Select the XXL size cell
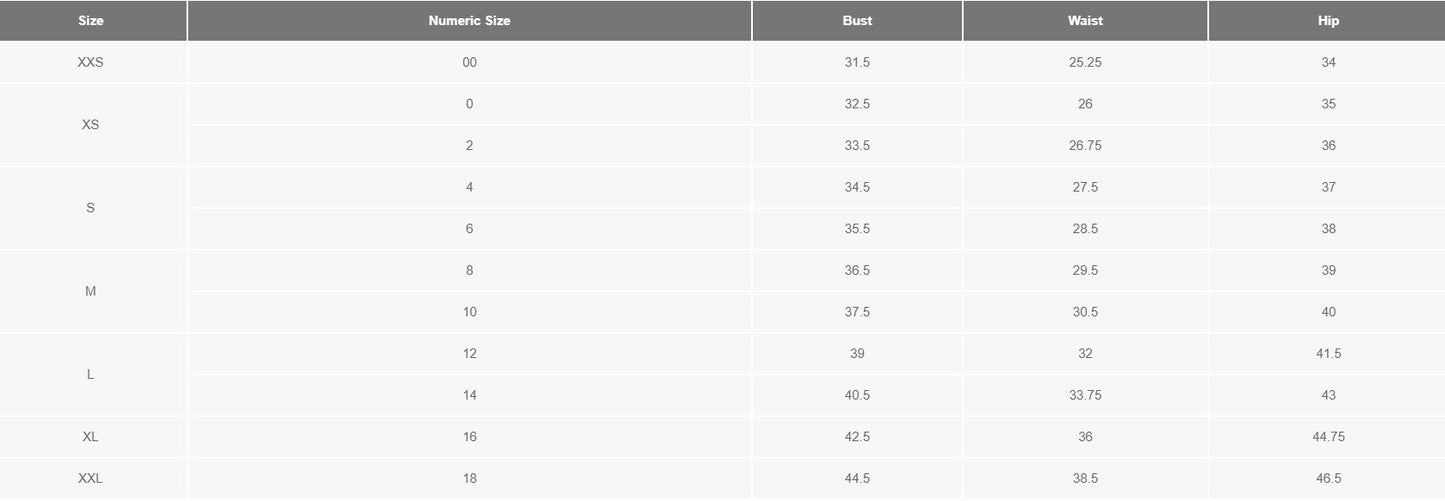1445x501 pixels. tap(91, 479)
